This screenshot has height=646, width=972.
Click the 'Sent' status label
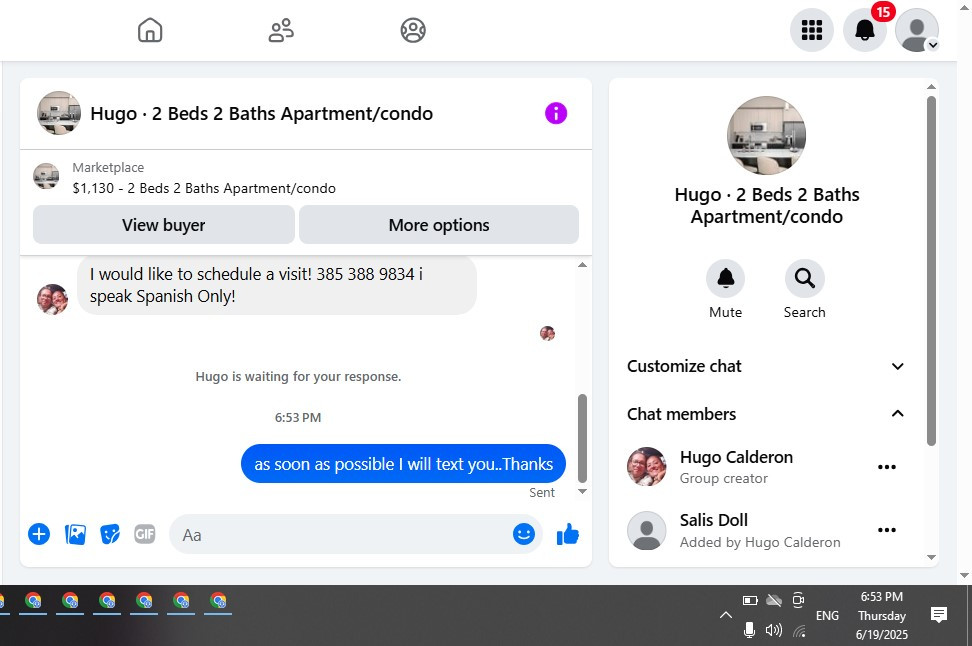[x=542, y=492]
